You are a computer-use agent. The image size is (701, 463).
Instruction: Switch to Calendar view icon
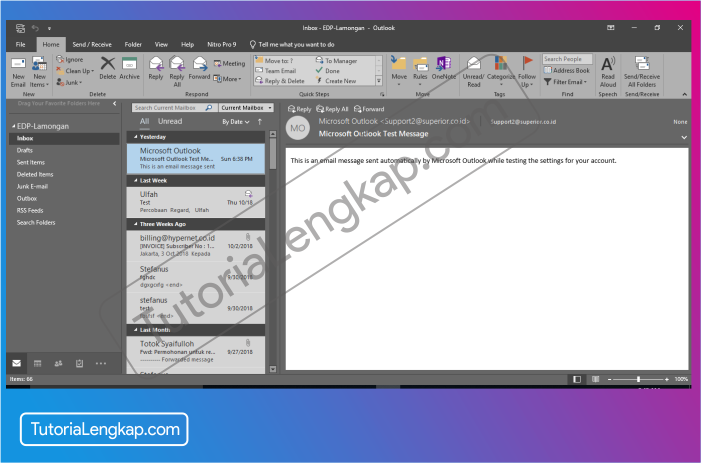38,363
